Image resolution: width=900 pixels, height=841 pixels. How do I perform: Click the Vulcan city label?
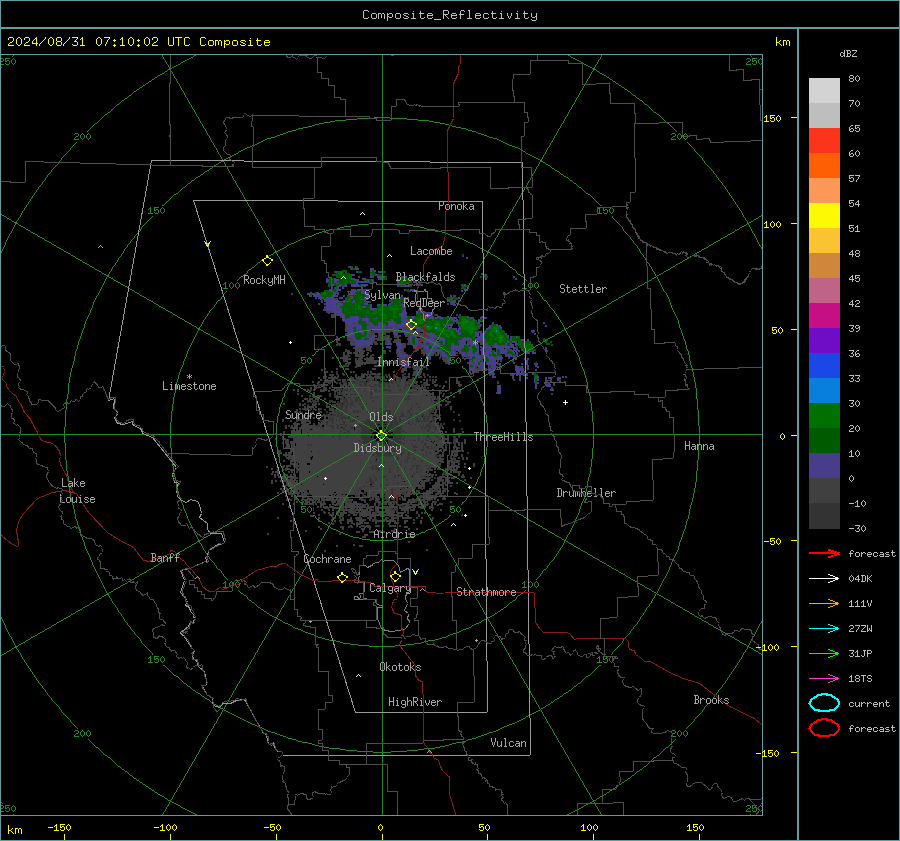pos(508,743)
